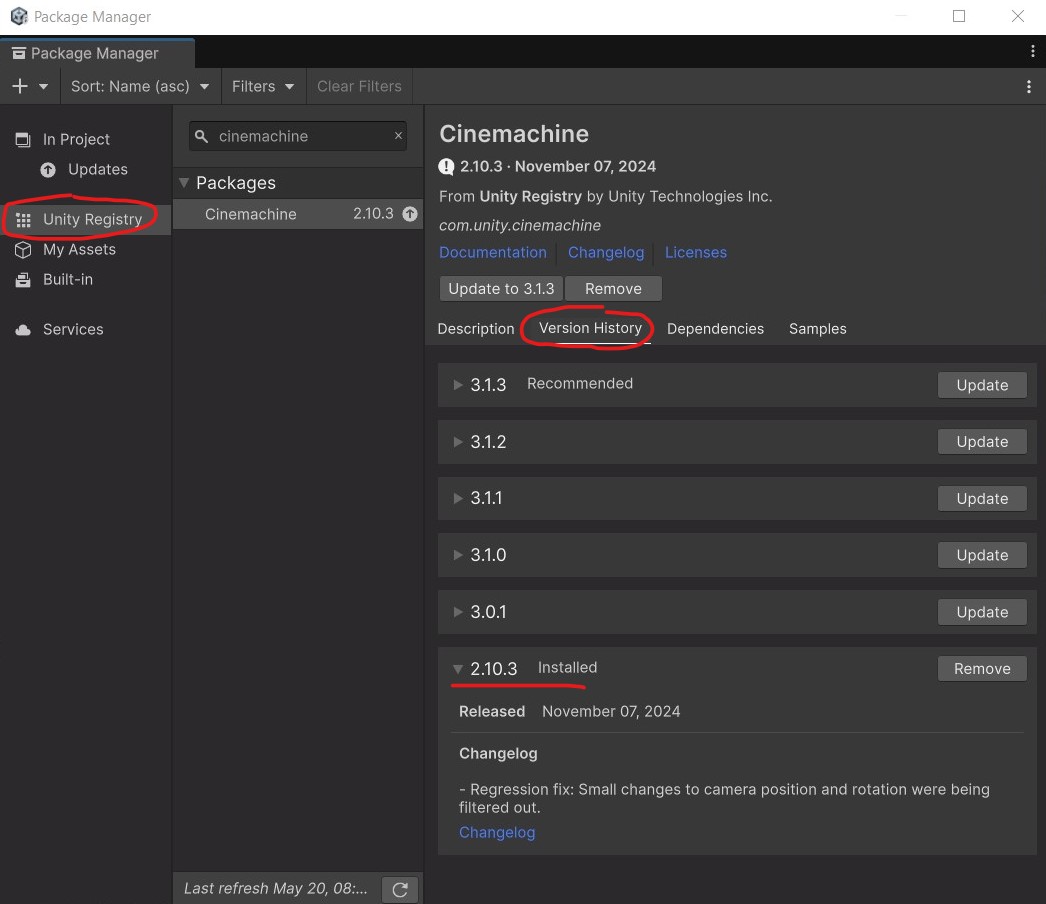Click Update for version 3.1.1
The height and width of the screenshot is (904, 1046).
point(982,498)
